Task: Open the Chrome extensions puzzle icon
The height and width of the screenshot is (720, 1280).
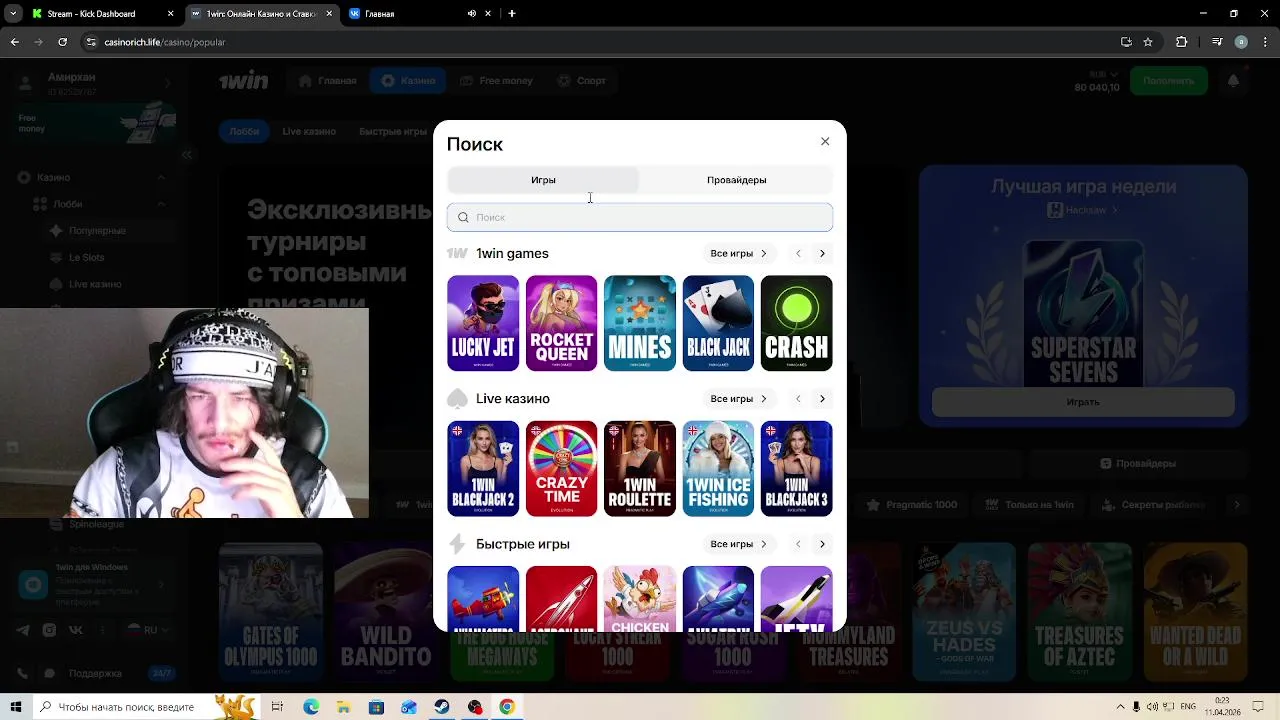Action: [x=1181, y=42]
